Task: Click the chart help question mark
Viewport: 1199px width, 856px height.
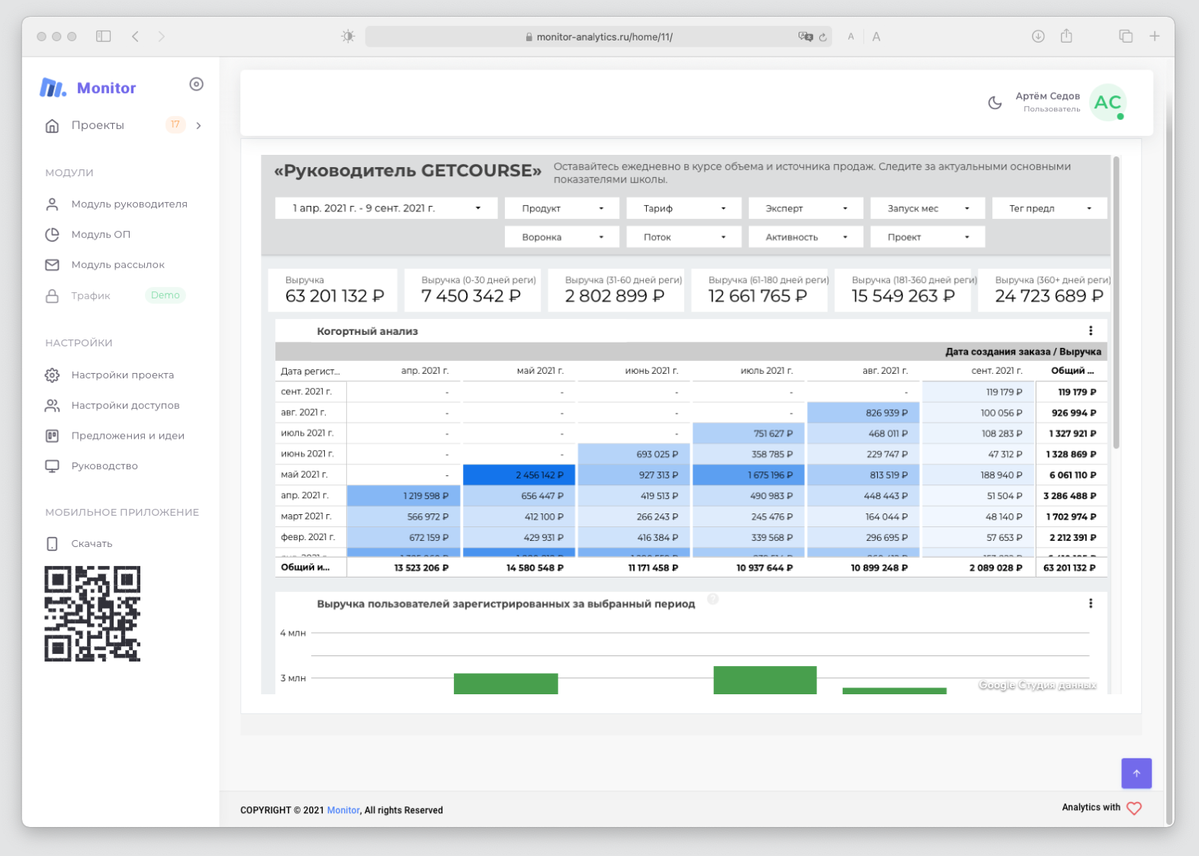Action: 713,599
